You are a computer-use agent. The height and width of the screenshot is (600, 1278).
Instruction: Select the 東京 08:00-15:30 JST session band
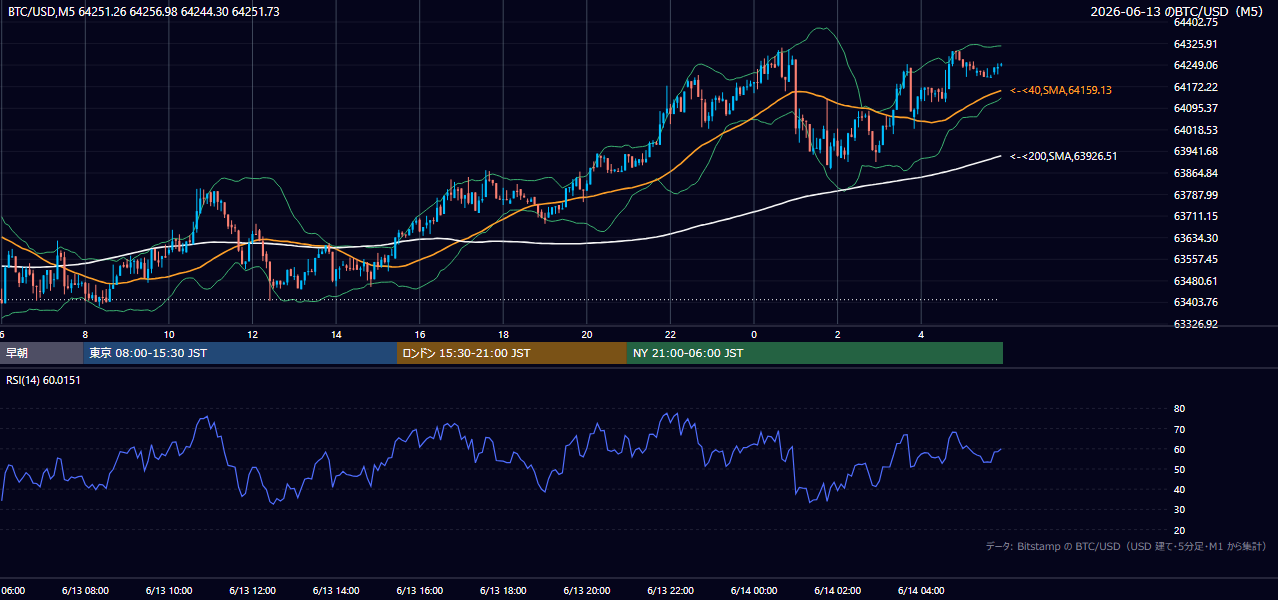point(240,353)
